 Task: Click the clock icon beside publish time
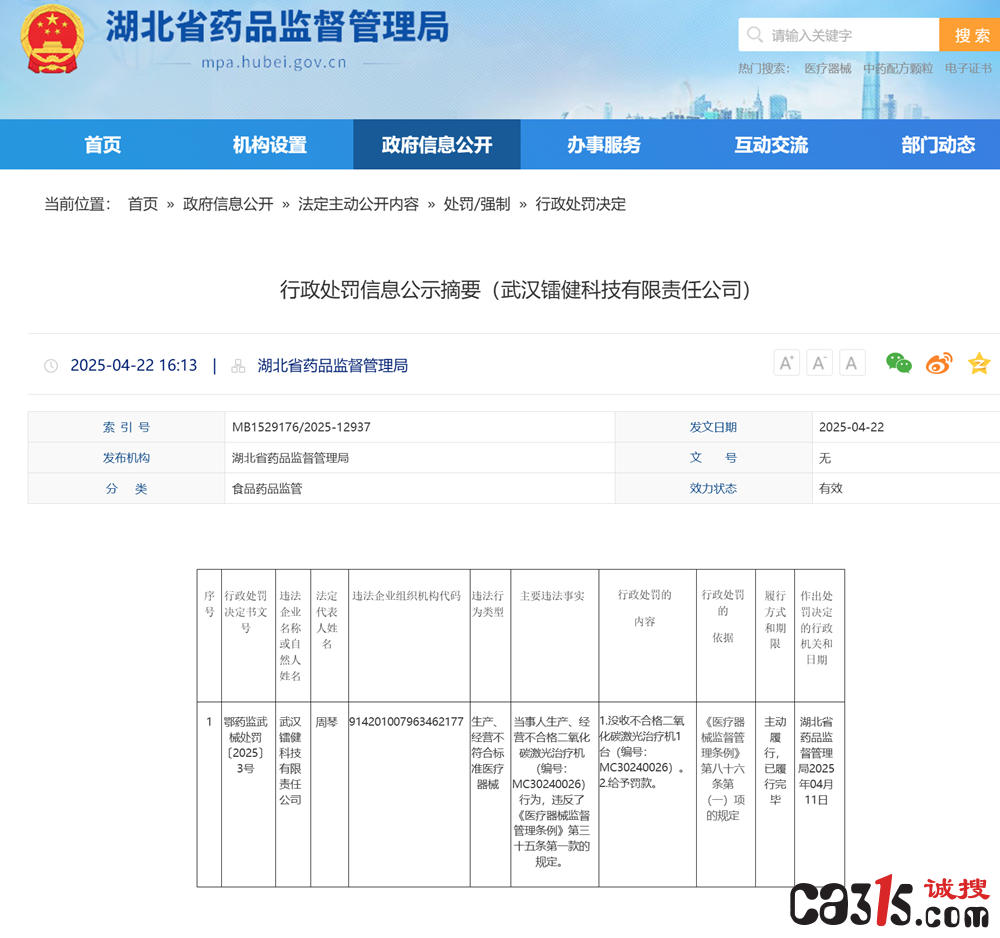click(51, 366)
